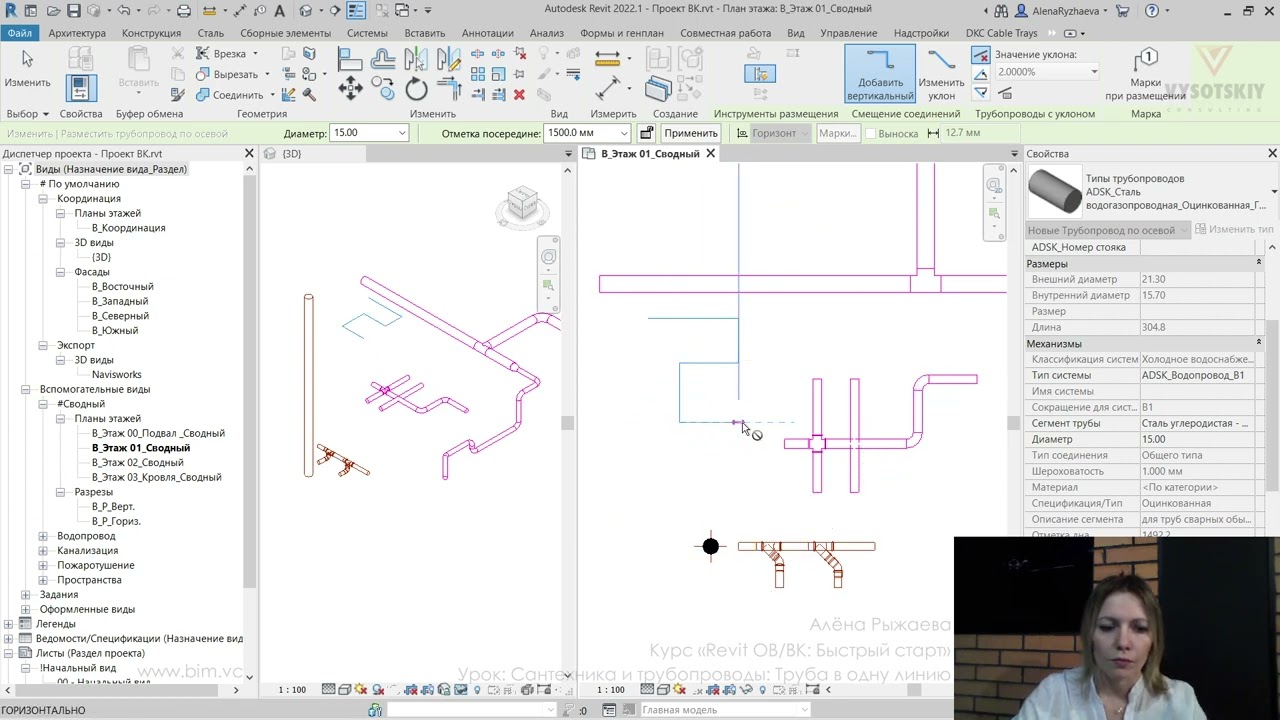Activate the {3D} view tab
Viewport: 1280px width, 720px height.
pyautogui.click(x=291, y=154)
